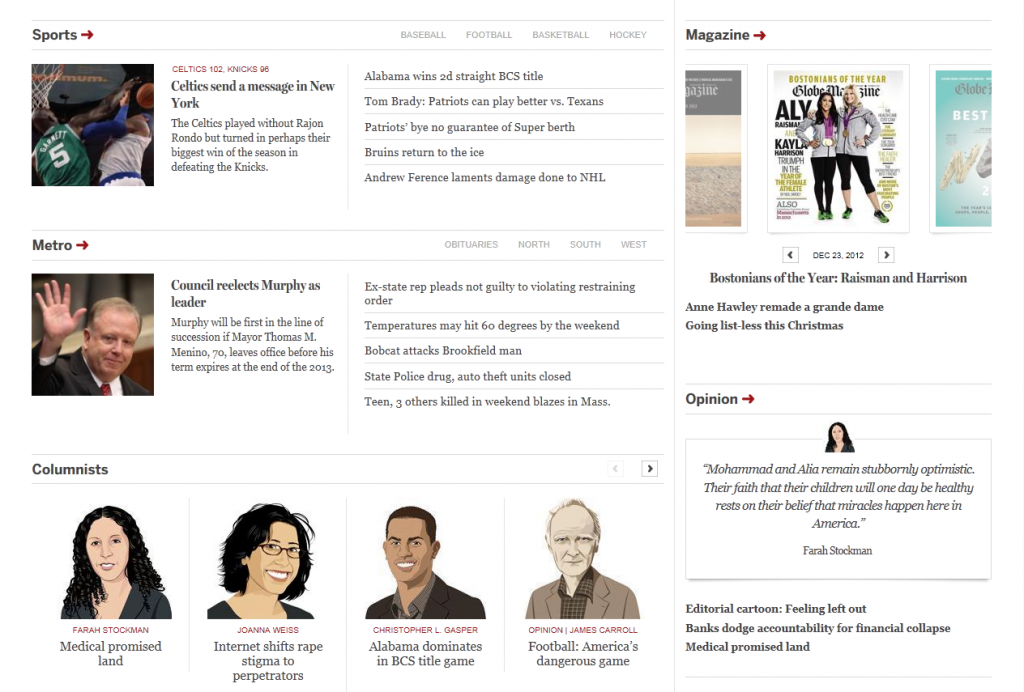Advance to next magazine issue arrow
1024x692 pixels.
click(885, 255)
